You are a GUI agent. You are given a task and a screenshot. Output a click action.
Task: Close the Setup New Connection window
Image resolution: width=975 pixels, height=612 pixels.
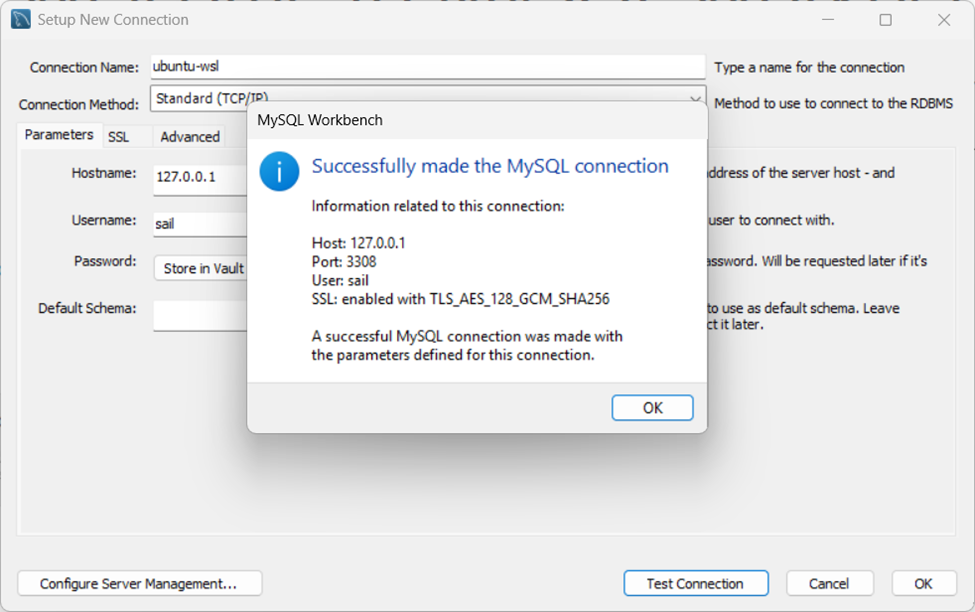pyautogui.click(x=943, y=19)
